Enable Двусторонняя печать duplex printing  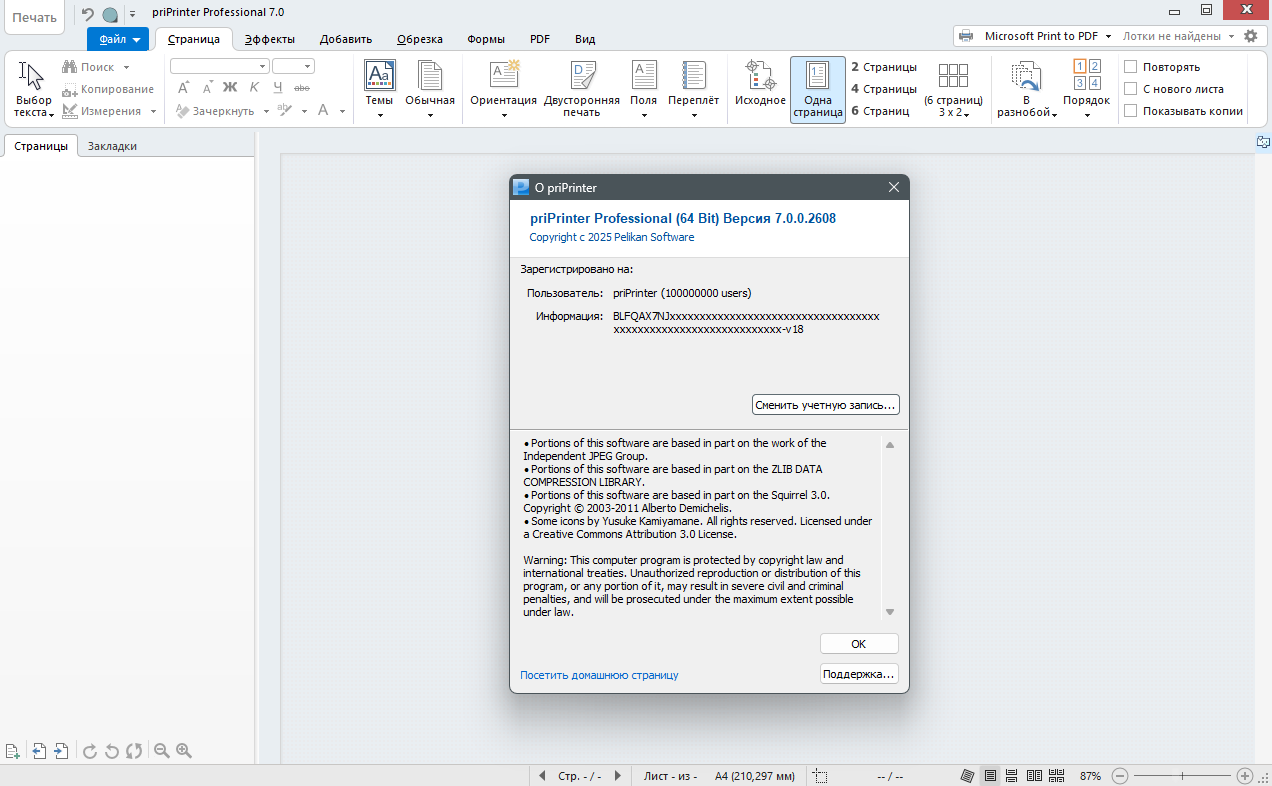click(x=582, y=89)
